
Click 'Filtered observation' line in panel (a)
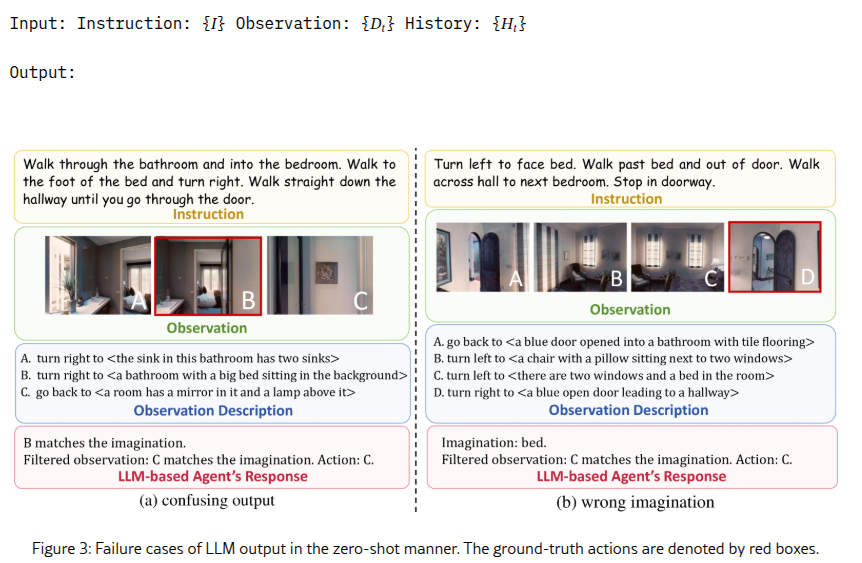coord(198,460)
